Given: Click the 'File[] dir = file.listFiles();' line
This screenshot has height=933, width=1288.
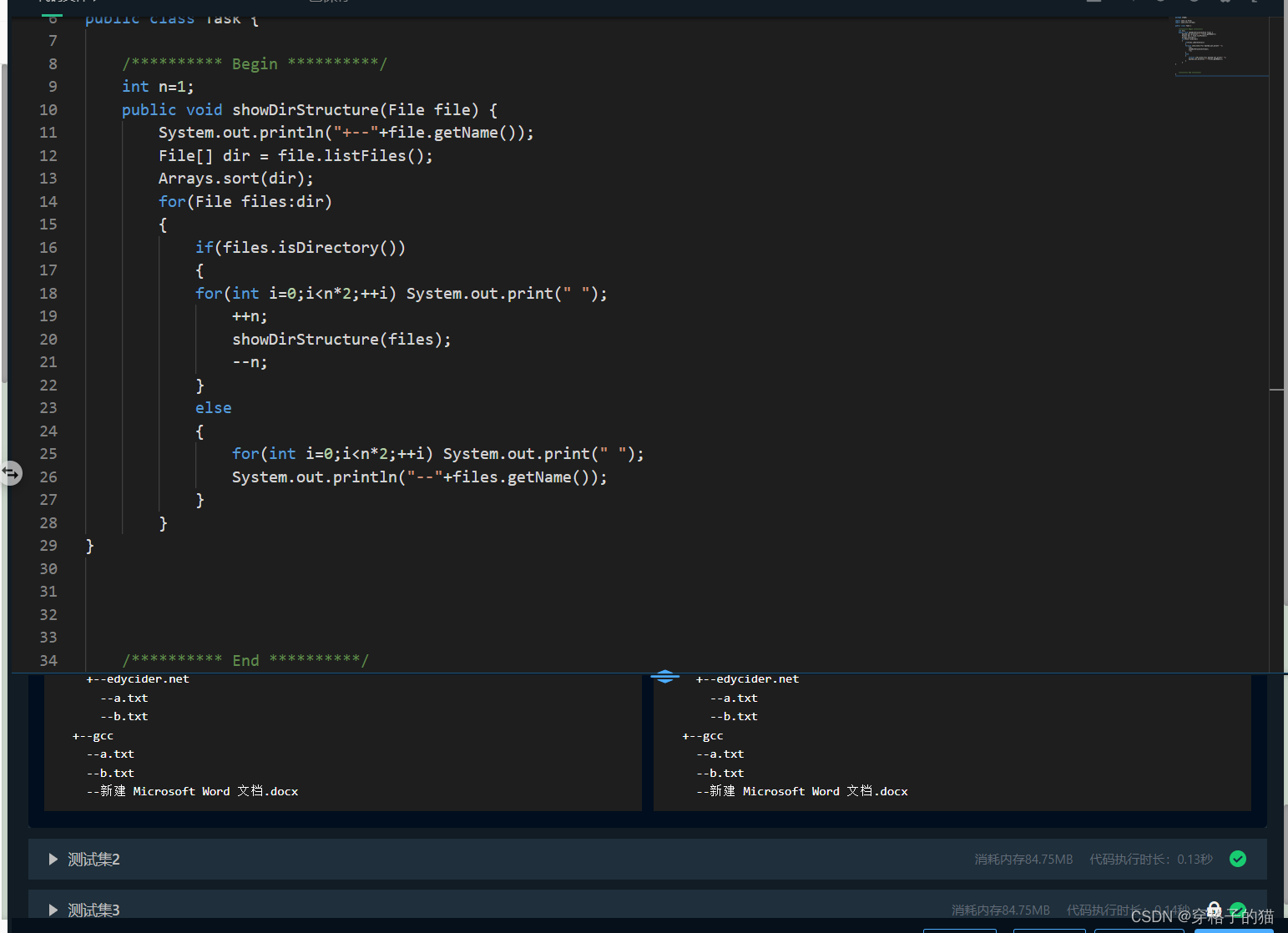Looking at the screenshot, I should coord(295,156).
